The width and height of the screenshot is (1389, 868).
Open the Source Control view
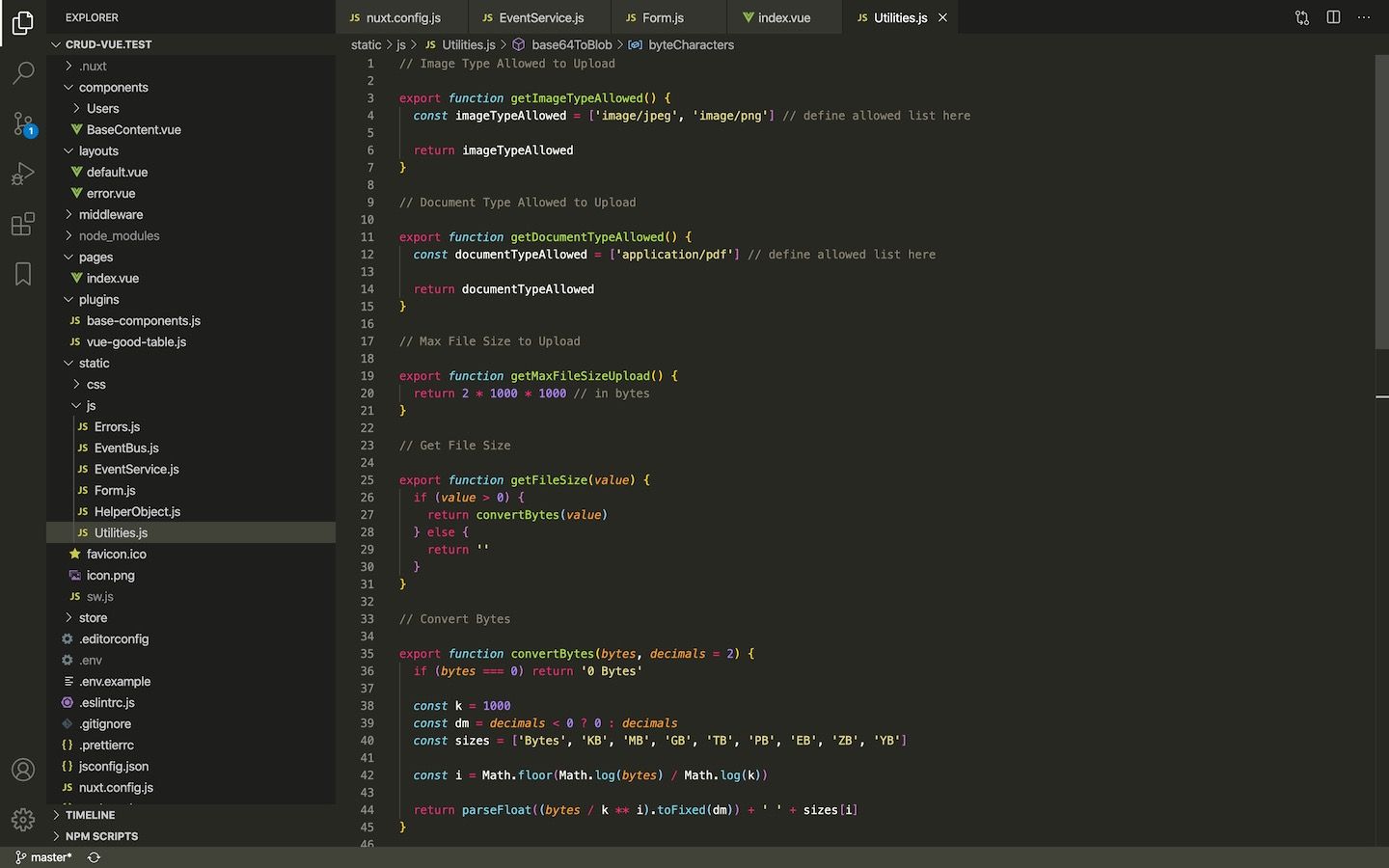tap(23, 123)
